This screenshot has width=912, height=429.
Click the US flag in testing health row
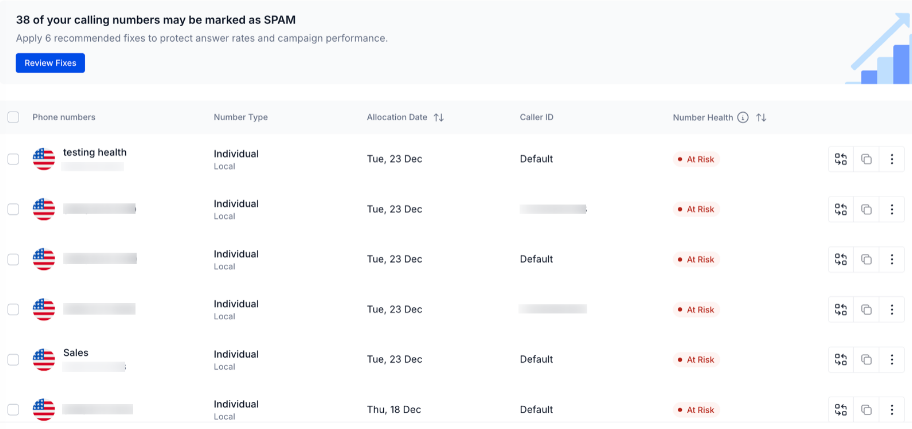44,159
